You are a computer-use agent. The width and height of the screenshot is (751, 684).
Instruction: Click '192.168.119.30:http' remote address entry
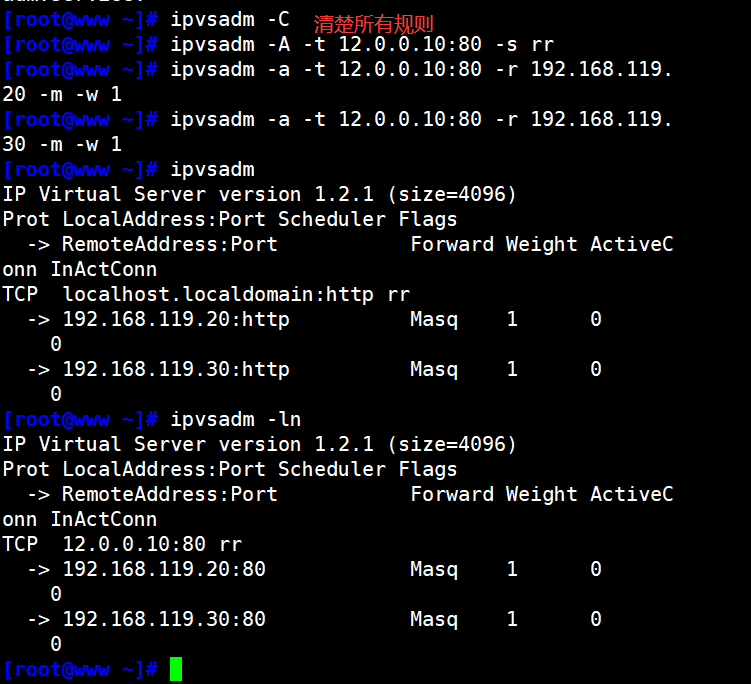pyautogui.click(x=176, y=369)
